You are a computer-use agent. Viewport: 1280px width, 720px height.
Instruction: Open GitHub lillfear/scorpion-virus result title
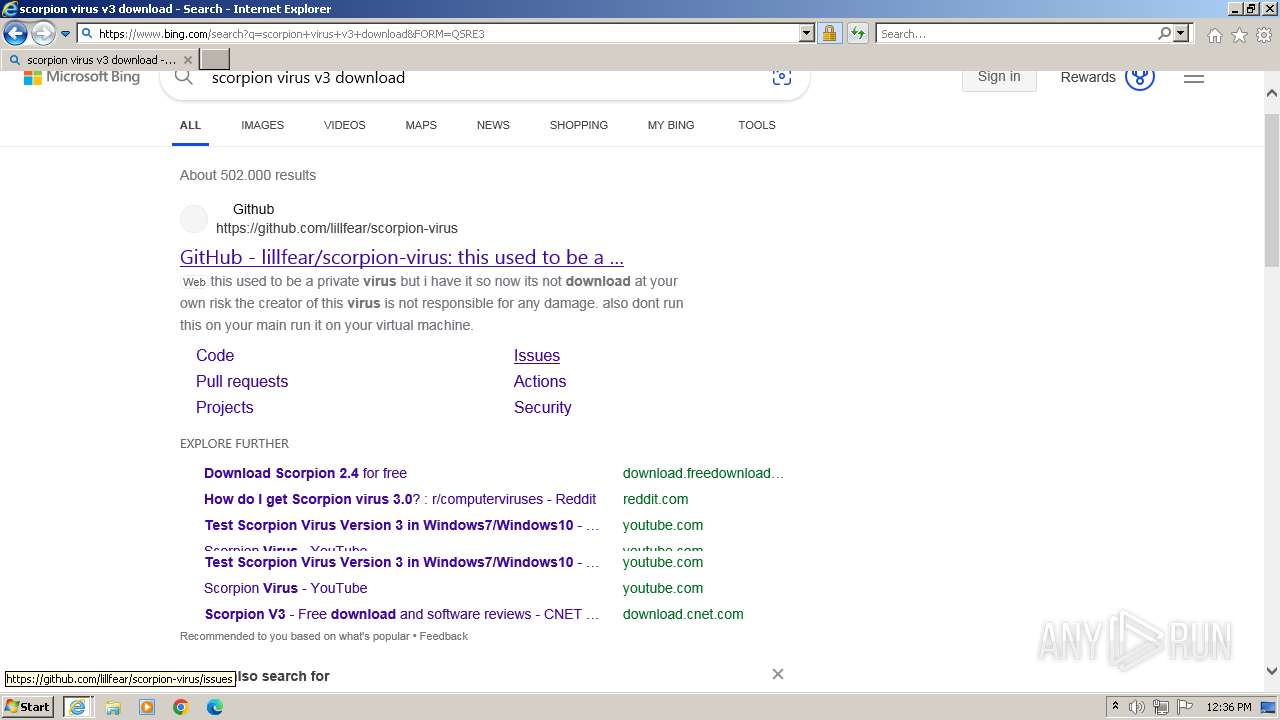point(402,257)
